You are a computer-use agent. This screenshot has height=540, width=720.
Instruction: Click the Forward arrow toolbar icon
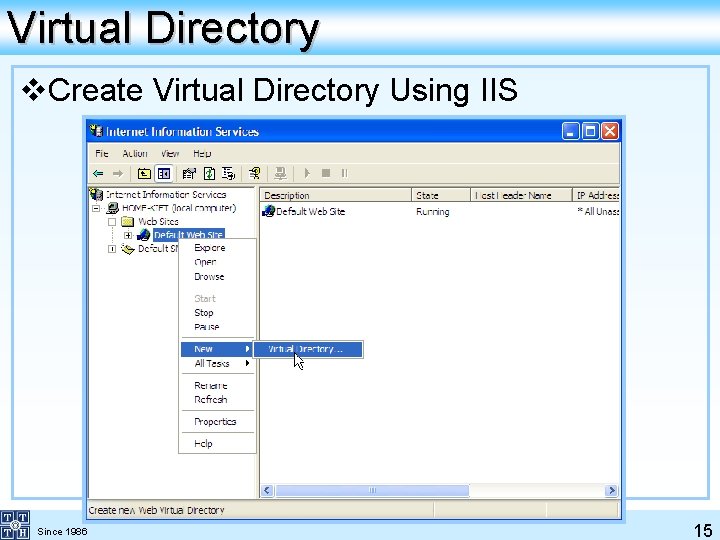point(118,174)
